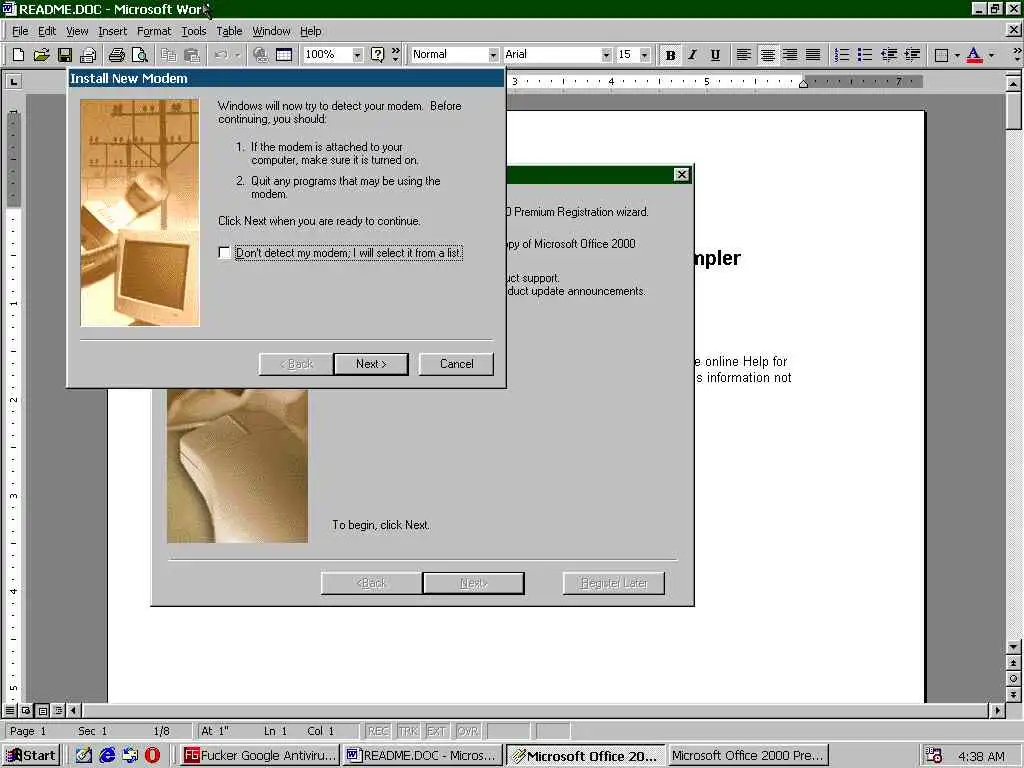Image resolution: width=1024 pixels, height=768 pixels.
Task: Open the zoom percentage dropdown
Action: pyautogui.click(x=357, y=55)
